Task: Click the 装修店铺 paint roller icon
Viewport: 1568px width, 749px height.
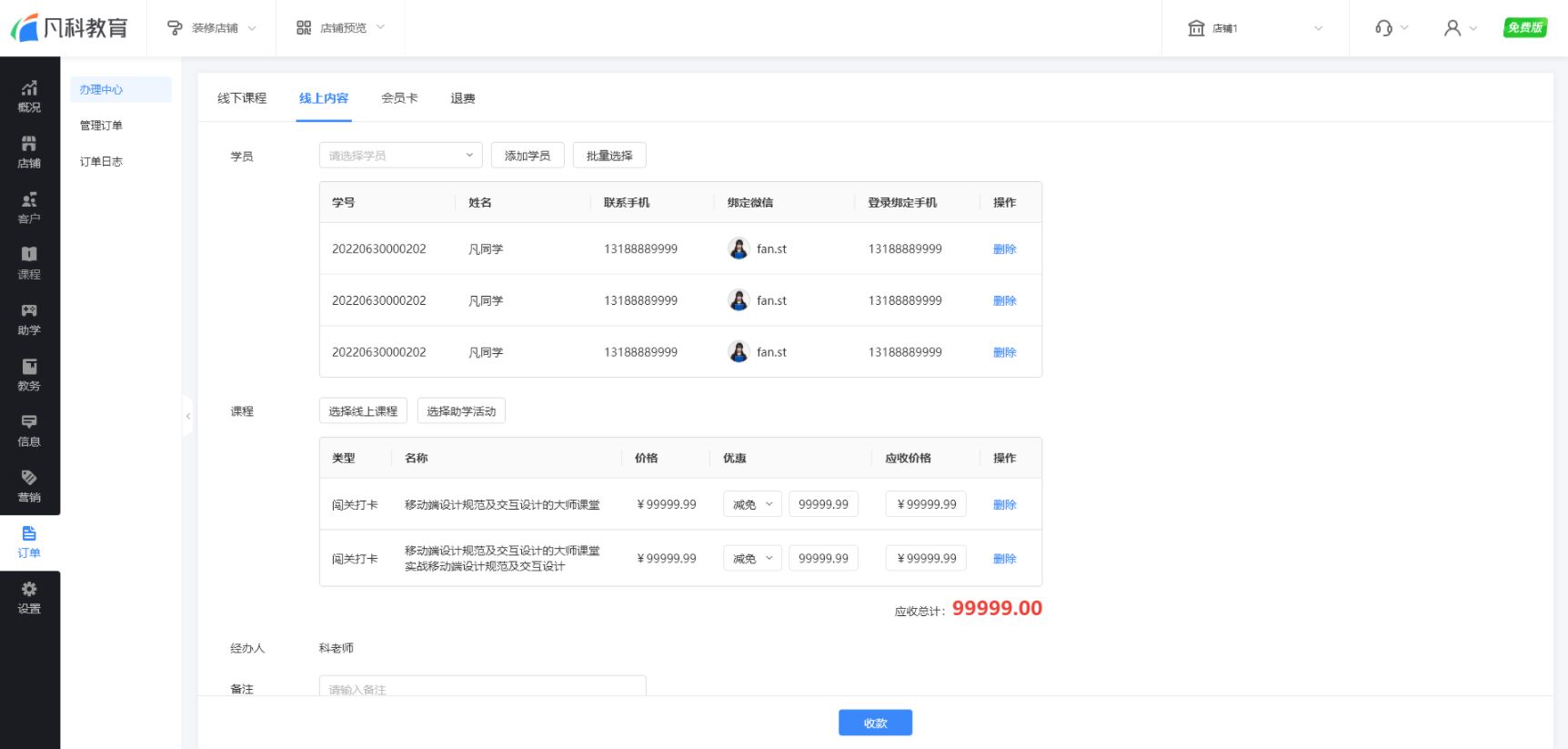Action: 175,28
